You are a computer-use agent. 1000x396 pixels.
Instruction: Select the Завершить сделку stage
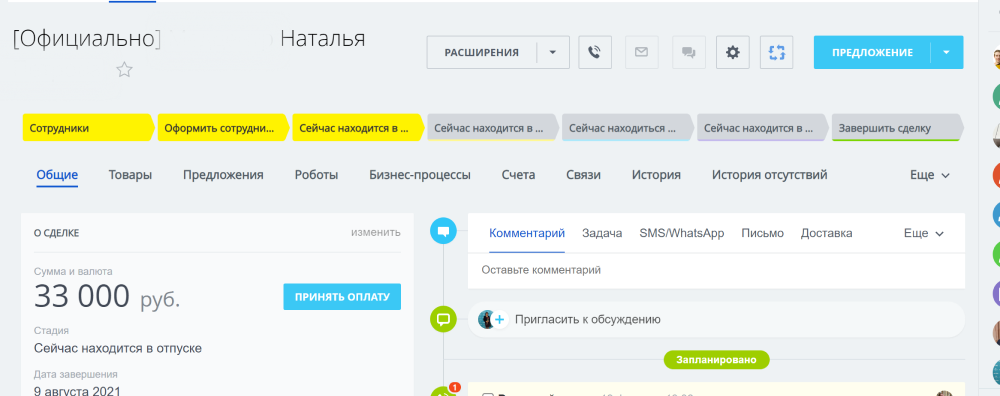pos(897,128)
